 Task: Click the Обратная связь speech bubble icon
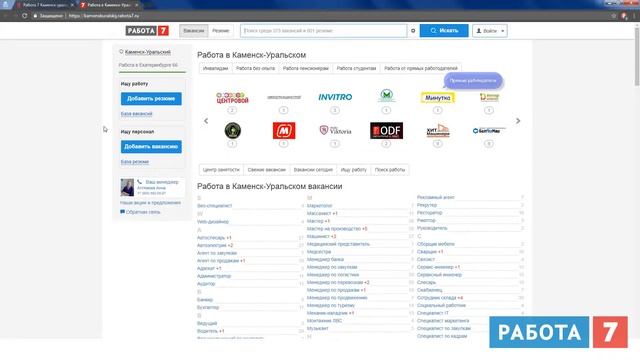pyautogui.click(x=122, y=212)
